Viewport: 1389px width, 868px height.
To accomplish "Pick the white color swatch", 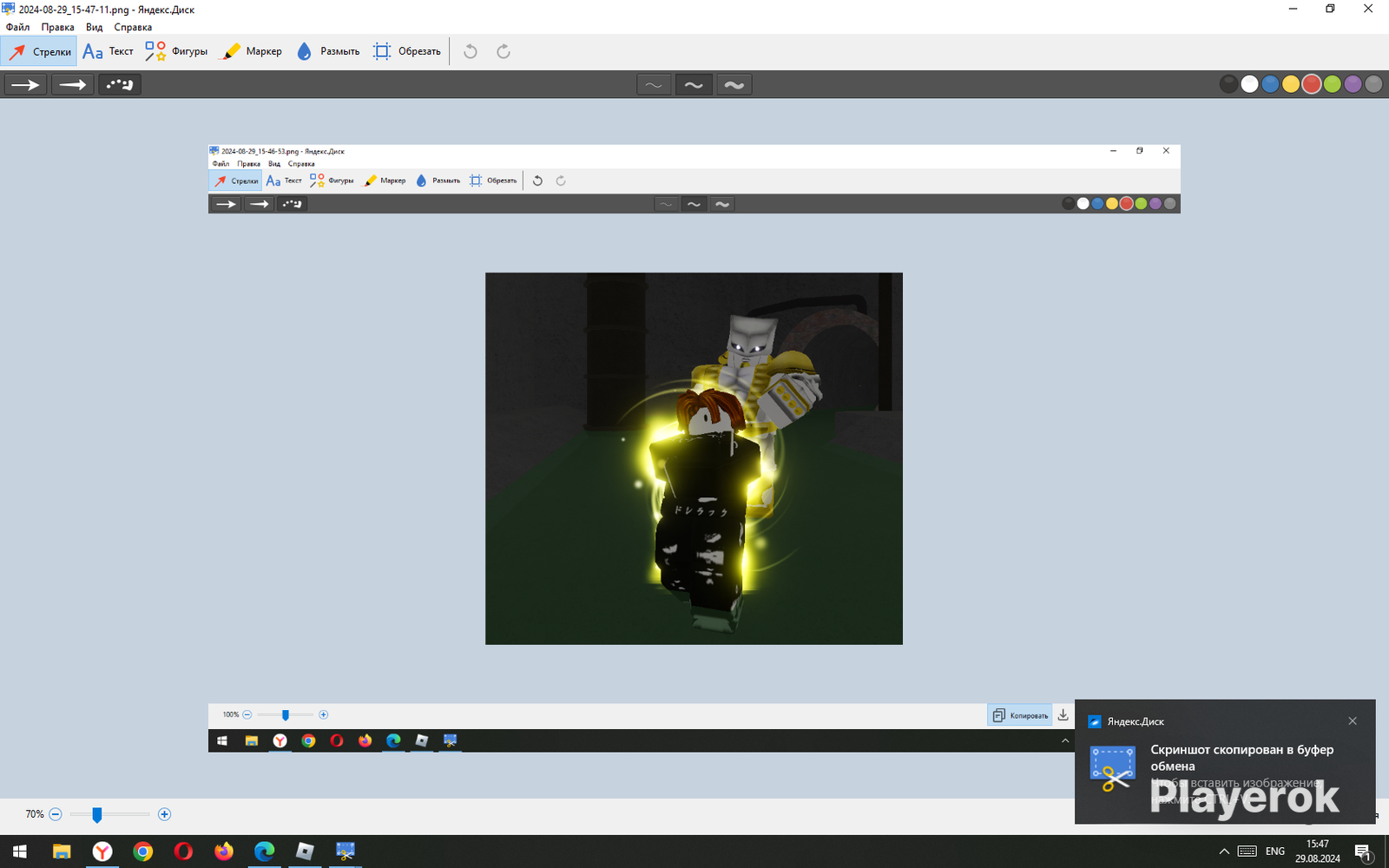I will point(1249,84).
